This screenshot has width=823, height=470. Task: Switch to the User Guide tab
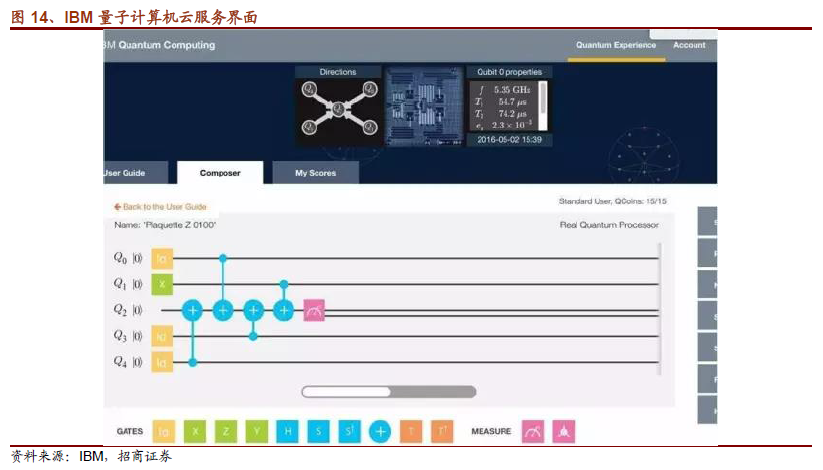click(x=135, y=173)
